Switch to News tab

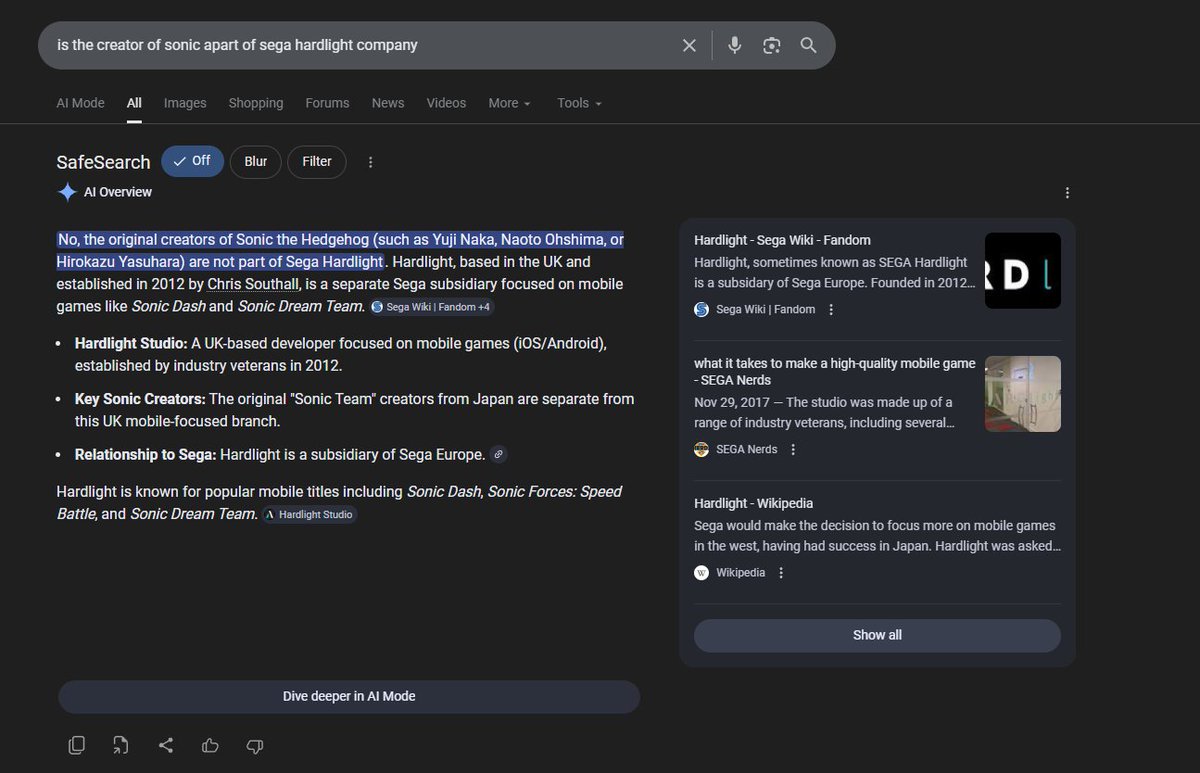(x=388, y=103)
